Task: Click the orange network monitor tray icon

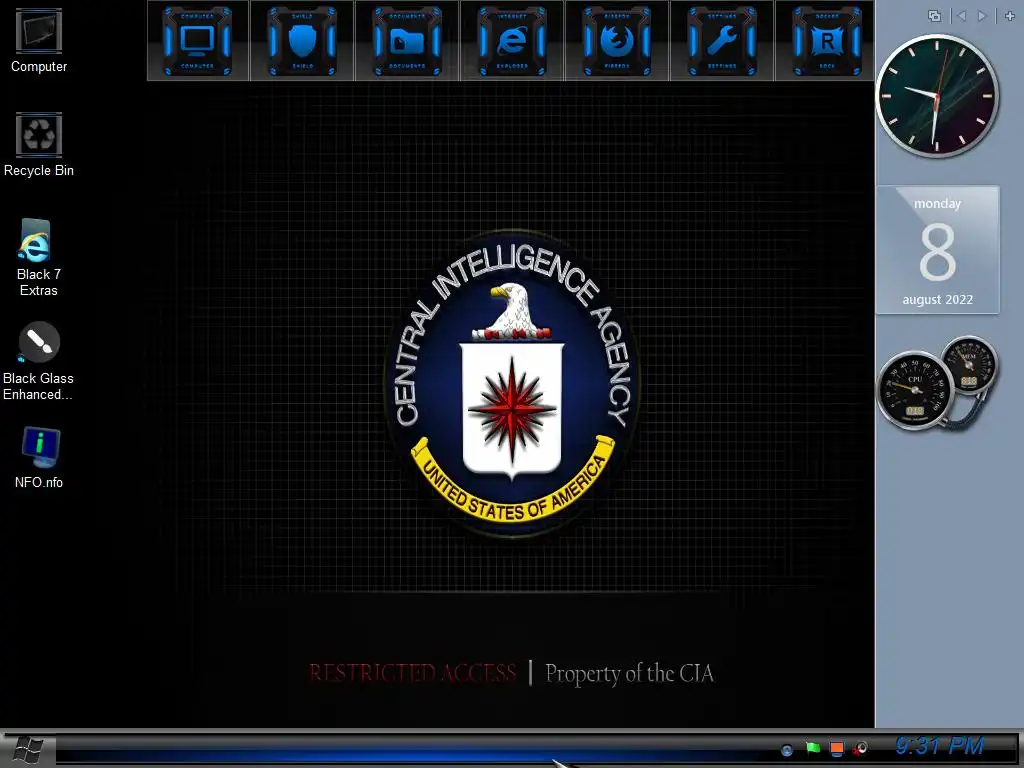Action: click(x=837, y=748)
